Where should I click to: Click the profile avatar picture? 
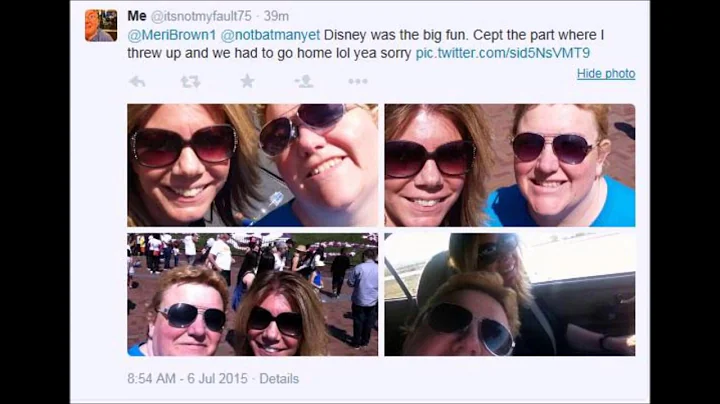tap(101, 25)
